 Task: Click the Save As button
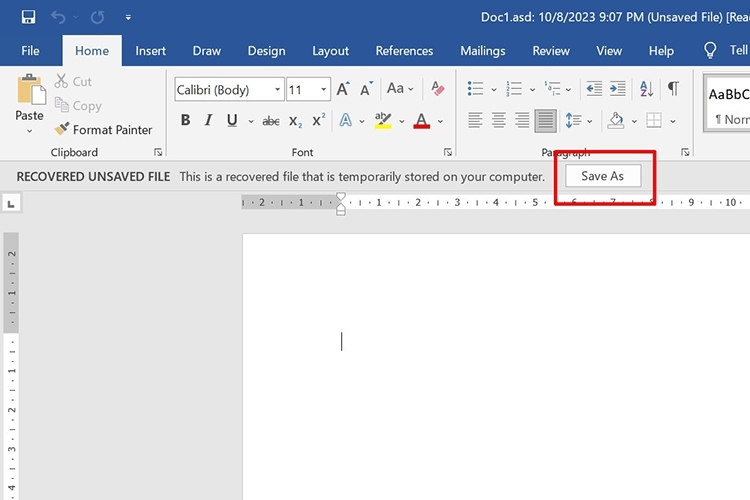coord(603,176)
